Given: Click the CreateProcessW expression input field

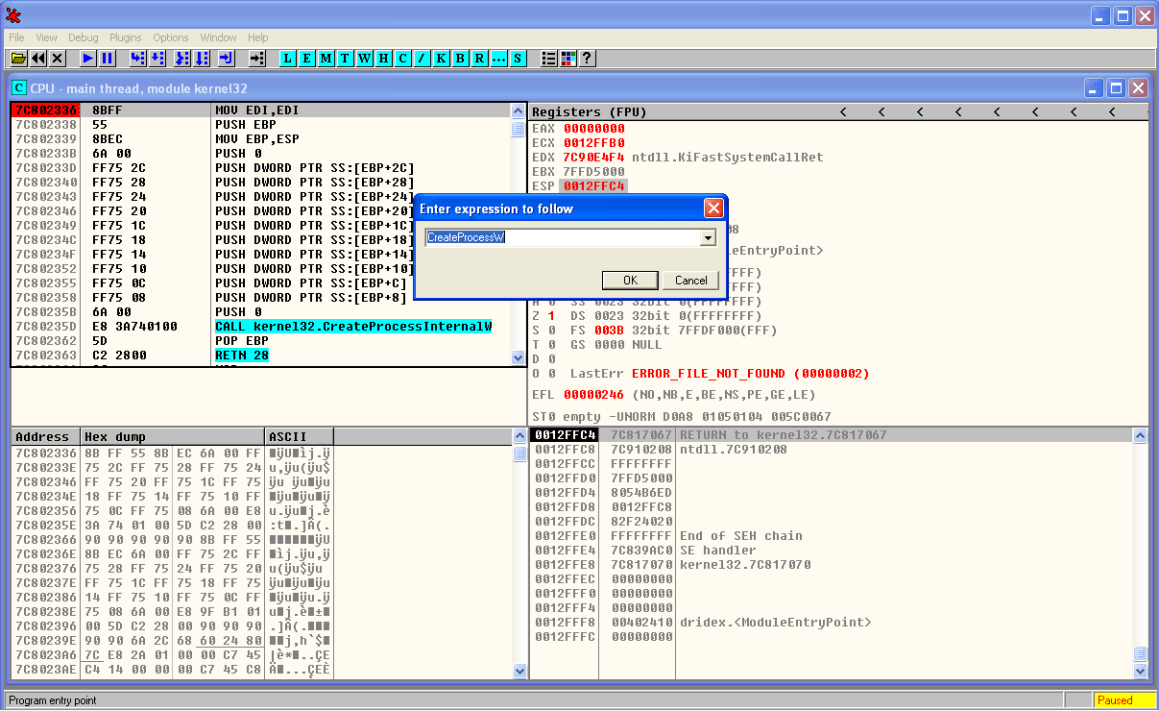Looking at the screenshot, I should (x=560, y=238).
